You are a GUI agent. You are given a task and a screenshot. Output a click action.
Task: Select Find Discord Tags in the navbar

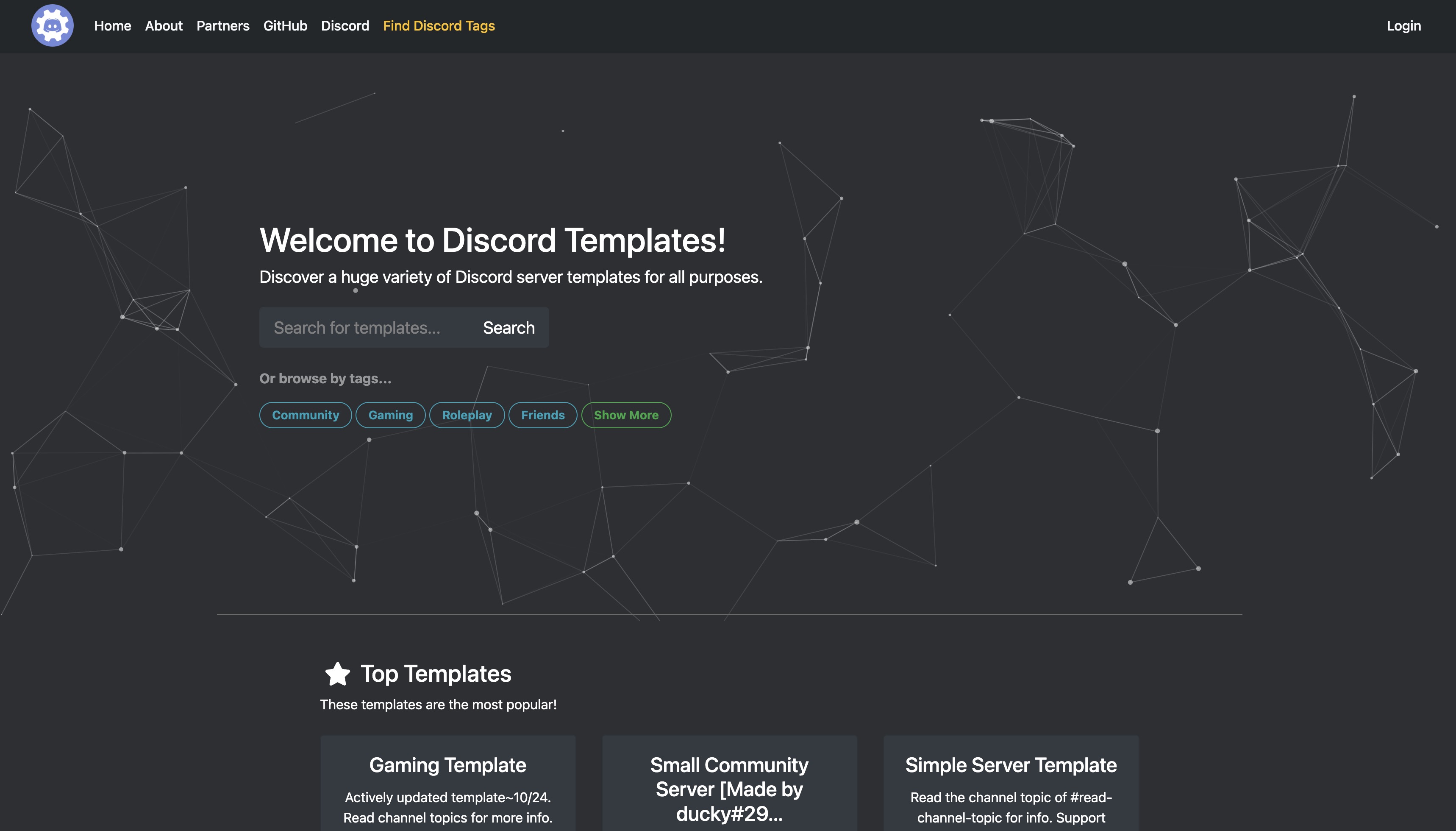click(439, 26)
